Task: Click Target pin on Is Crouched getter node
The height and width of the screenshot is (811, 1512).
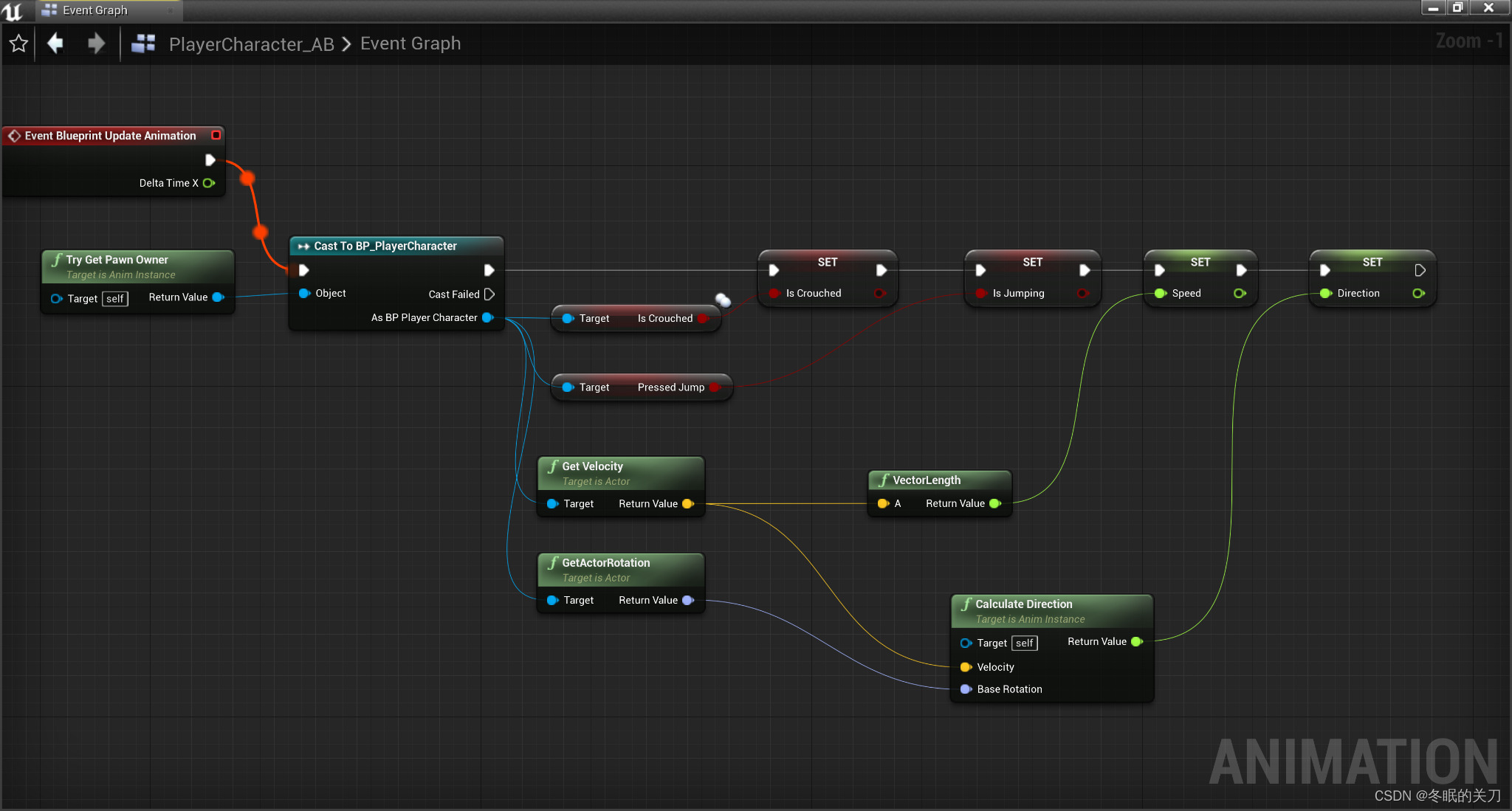Action: click(x=568, y=319)
